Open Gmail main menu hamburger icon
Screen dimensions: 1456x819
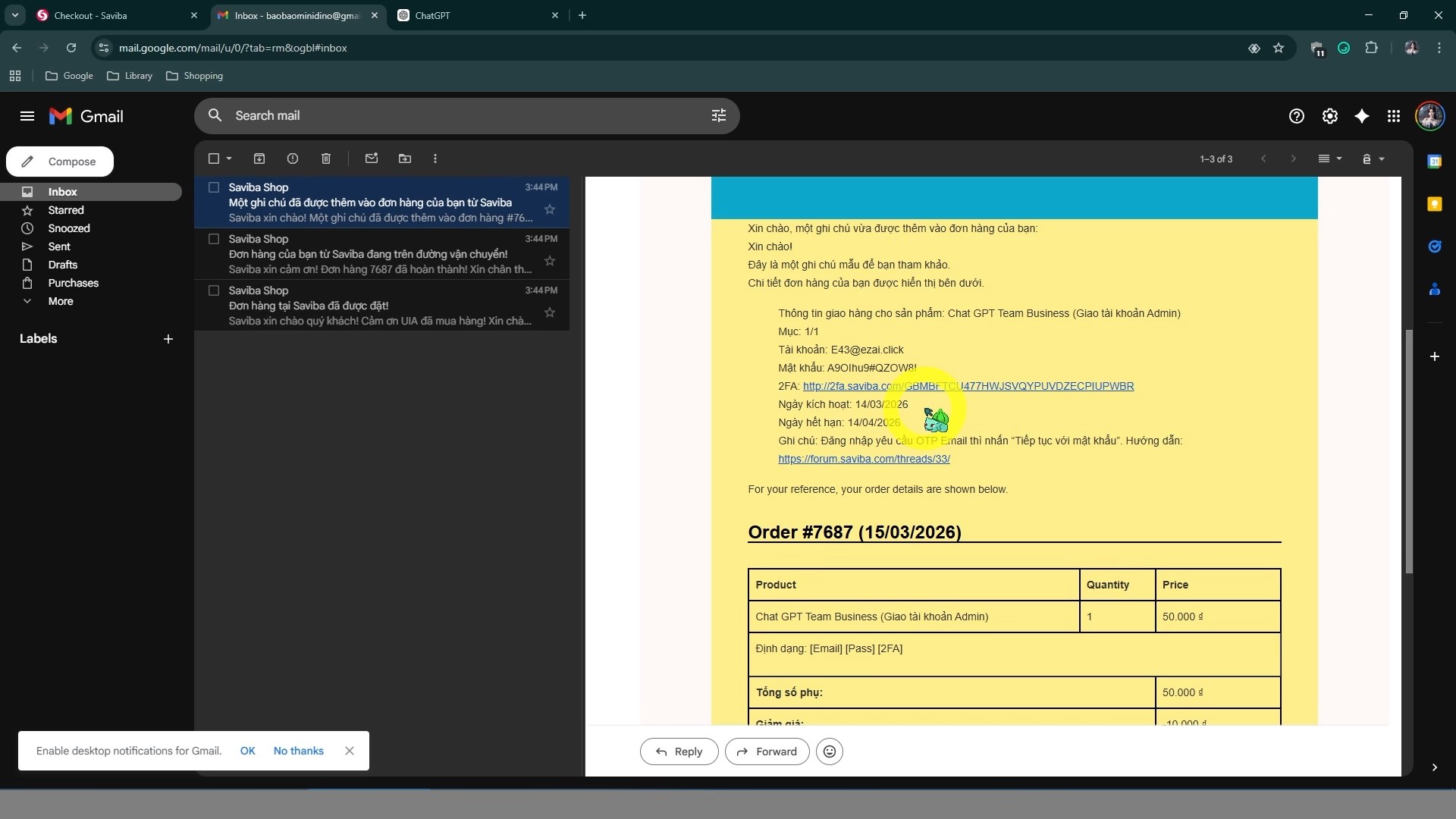click(27, 116)
